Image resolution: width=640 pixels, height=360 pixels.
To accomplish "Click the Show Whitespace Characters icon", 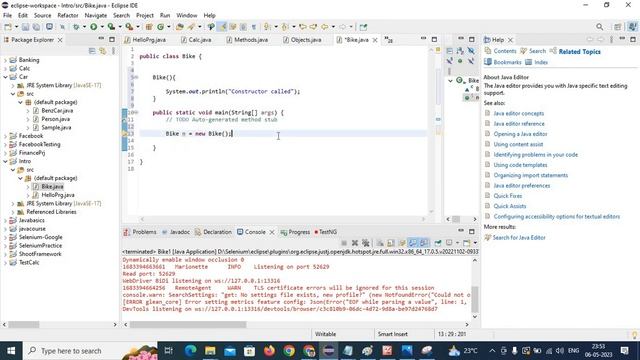I will pos(254,27).
